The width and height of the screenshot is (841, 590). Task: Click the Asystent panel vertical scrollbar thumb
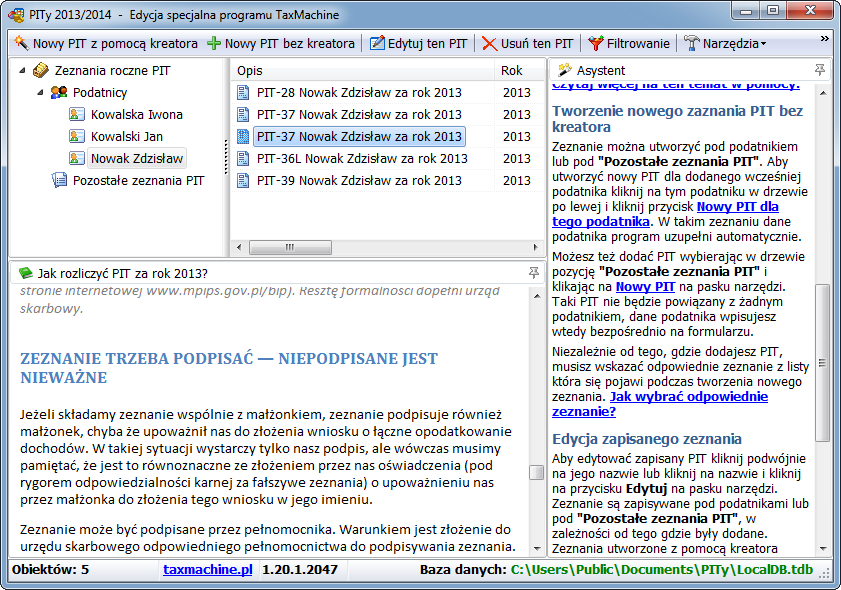tap(822, 363)
